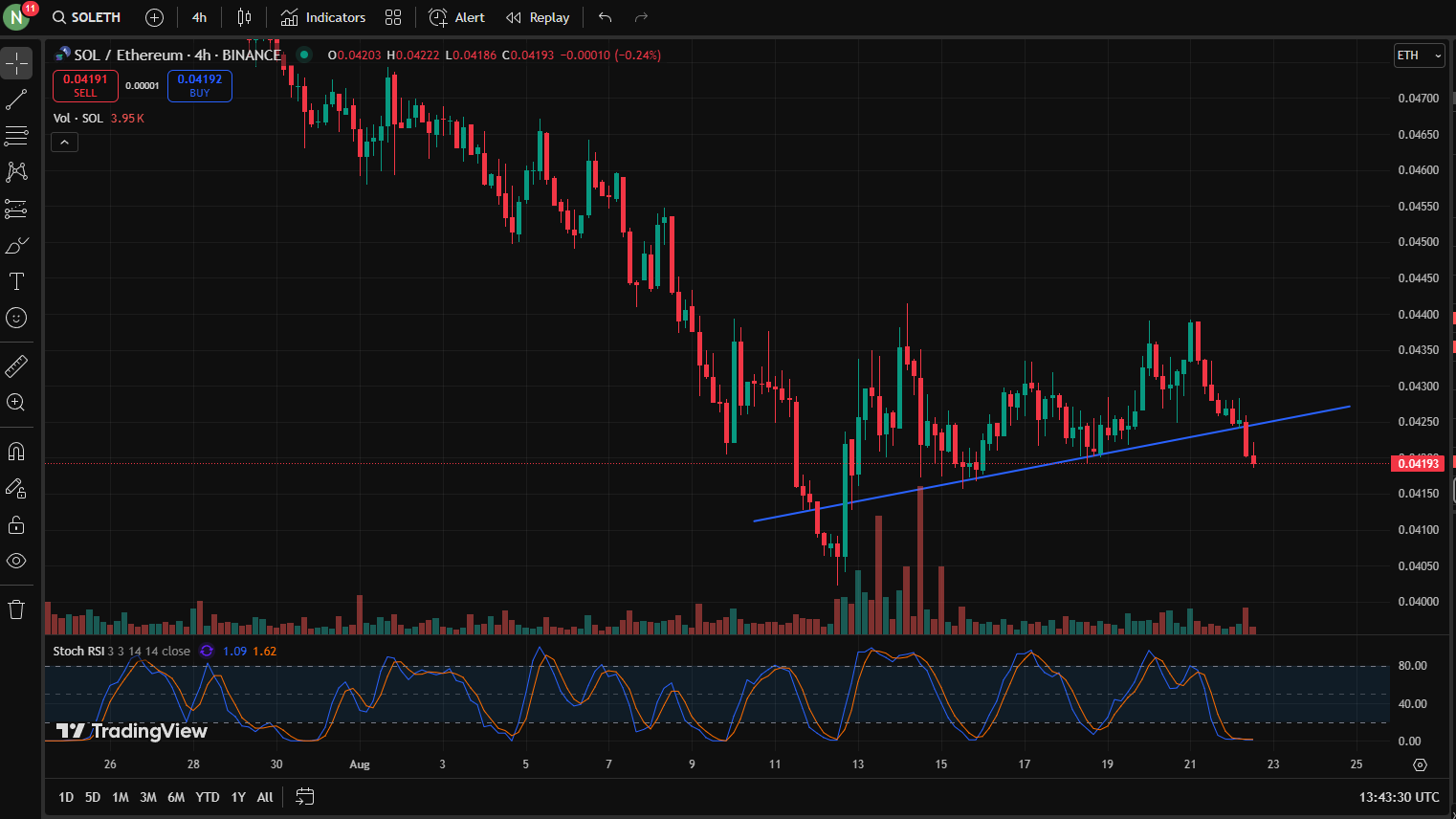The image size is (1456, 819).
Task: Open the chart patterns tool
Action: pos(16,172)
